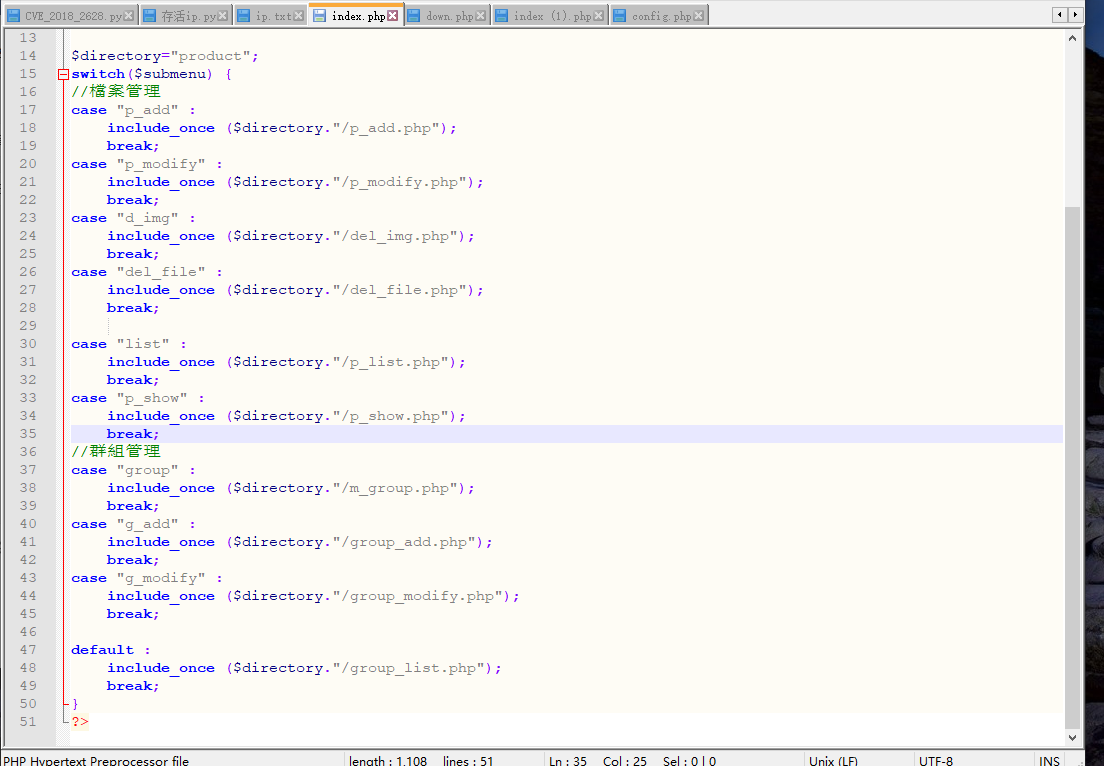Screen dimensions: 1104x766
Task: Close the index (1).php tab
Action: click(598, 15)
